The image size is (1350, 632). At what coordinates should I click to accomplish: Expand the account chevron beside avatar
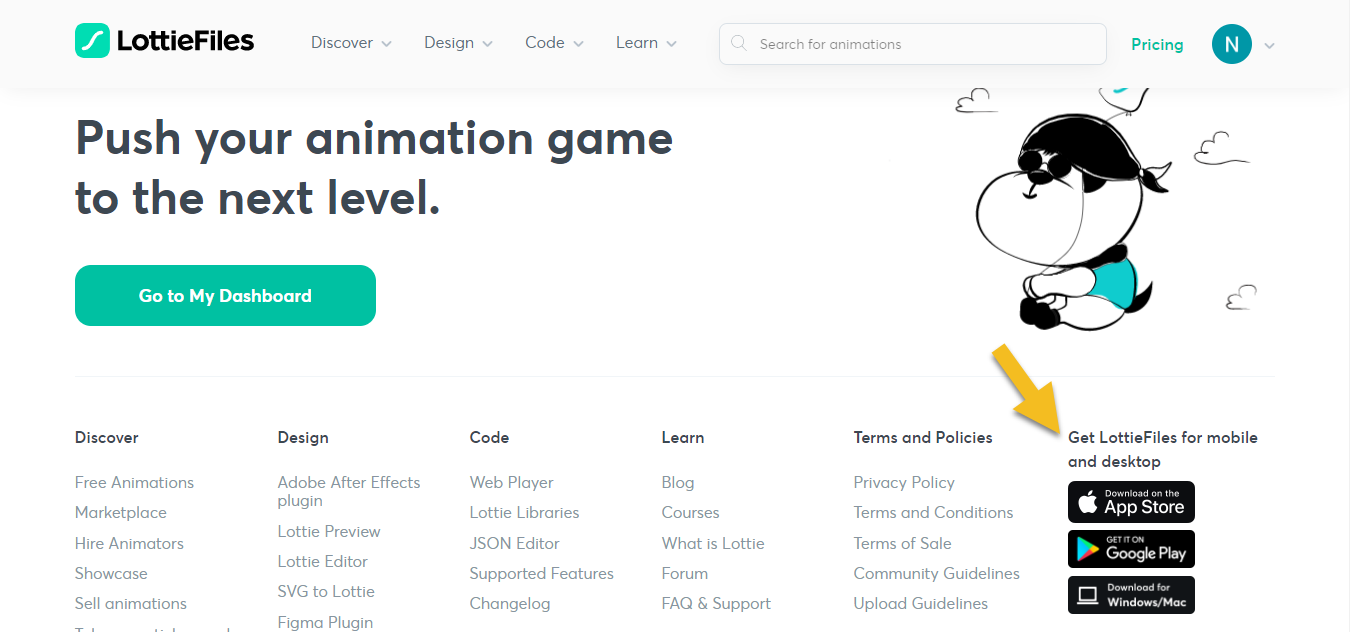pyautogui.click(x=1270, y=45)
